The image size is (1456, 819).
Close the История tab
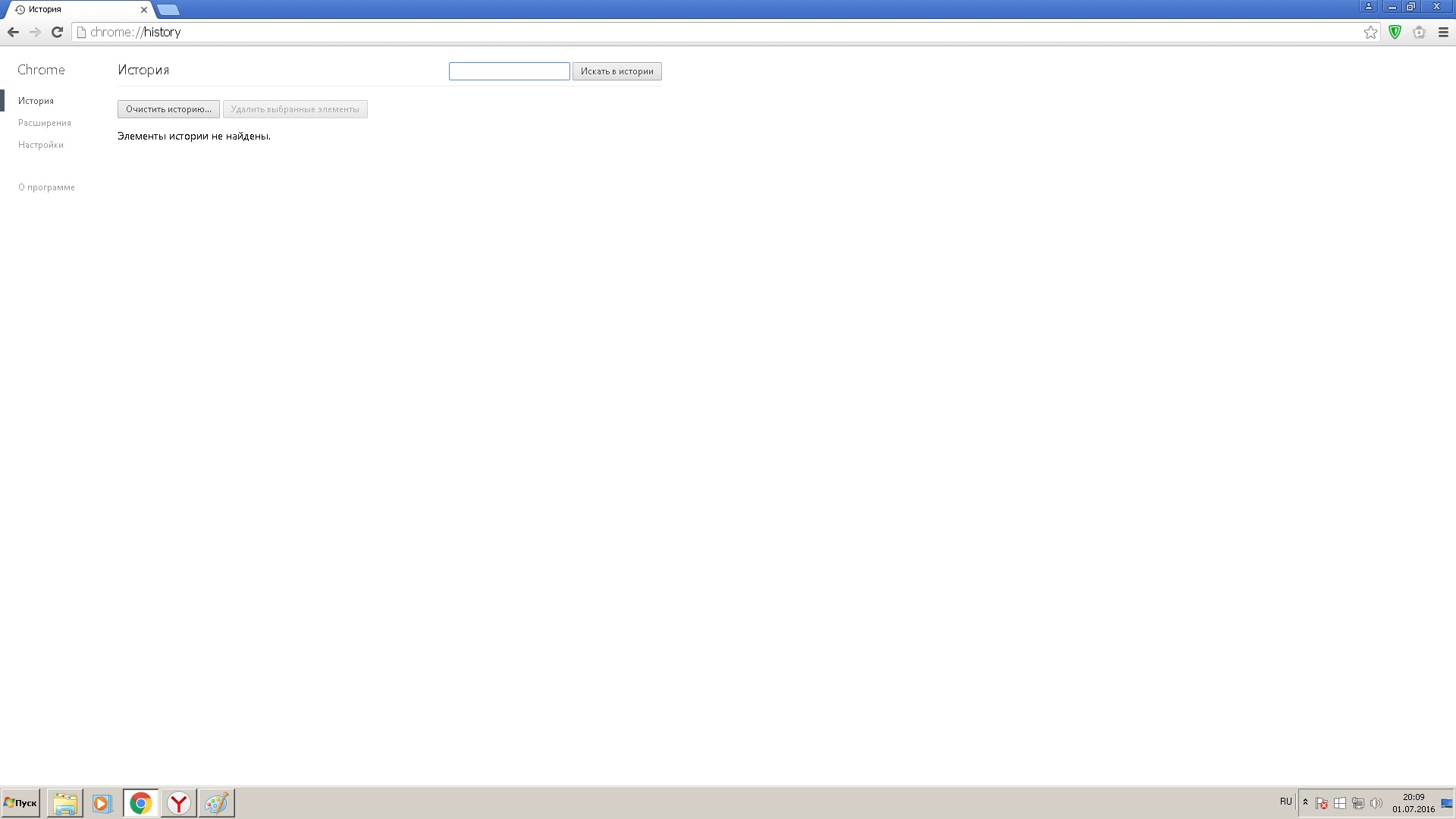tap(144, 10)
